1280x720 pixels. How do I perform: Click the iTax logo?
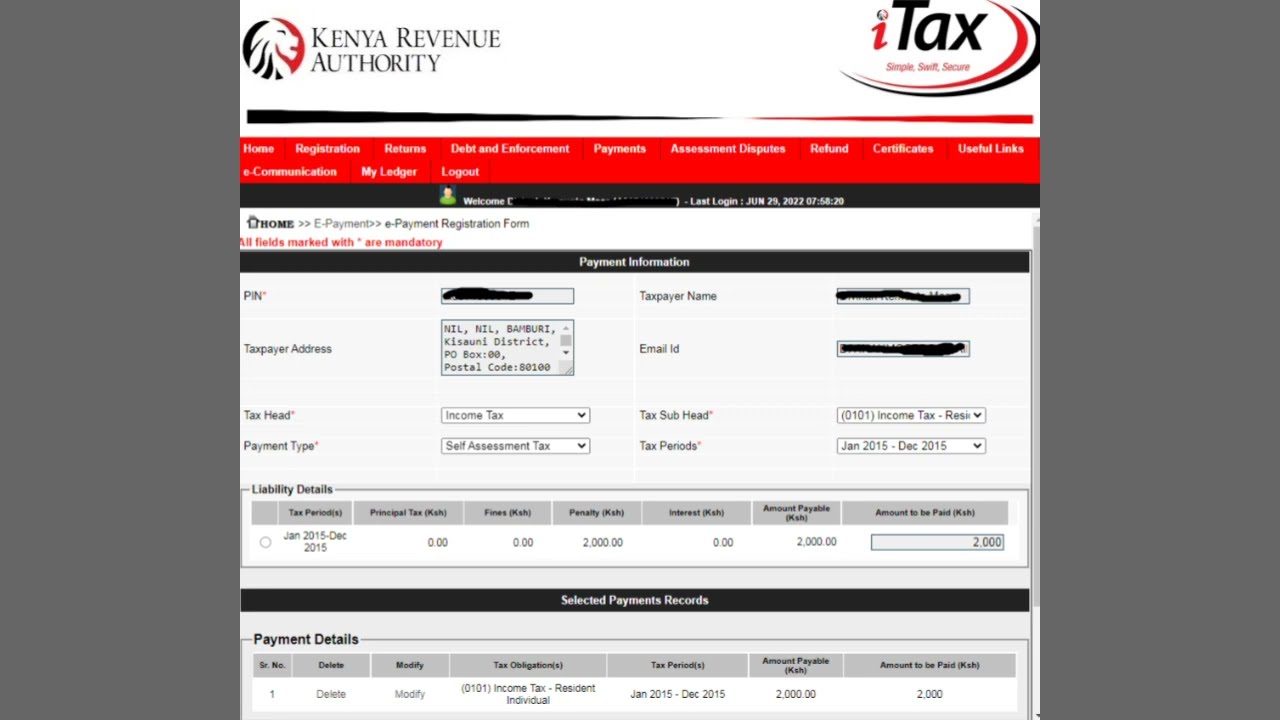coord(938,46)
